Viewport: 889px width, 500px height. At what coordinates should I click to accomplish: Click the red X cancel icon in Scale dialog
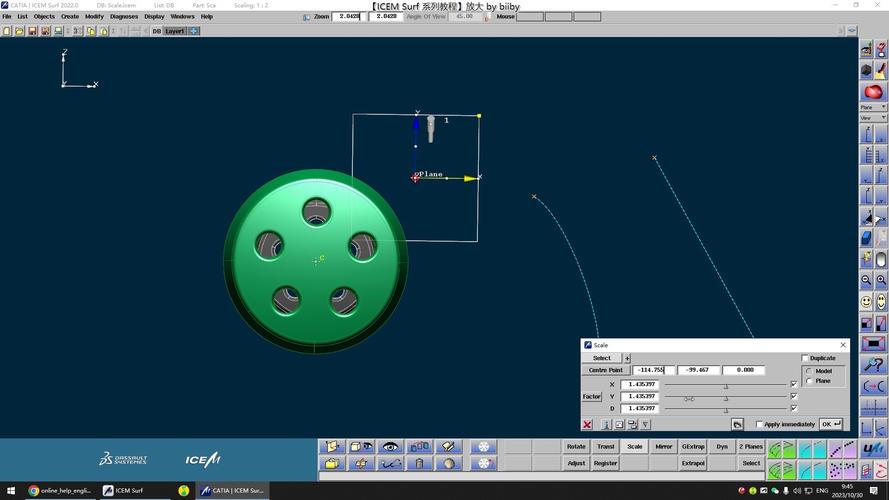tap(587, 424)
